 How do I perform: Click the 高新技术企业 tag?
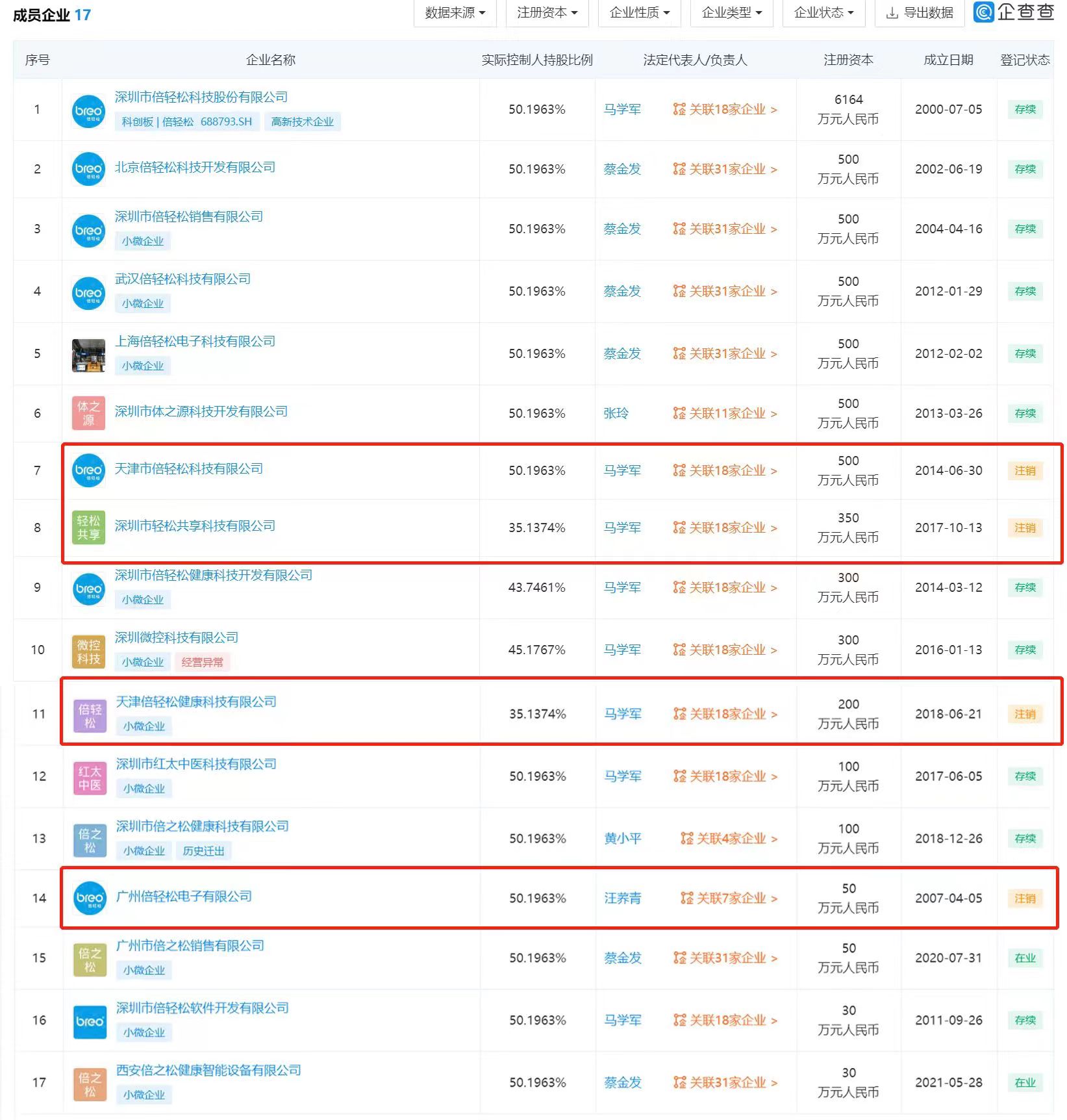(x=303, y=122)
